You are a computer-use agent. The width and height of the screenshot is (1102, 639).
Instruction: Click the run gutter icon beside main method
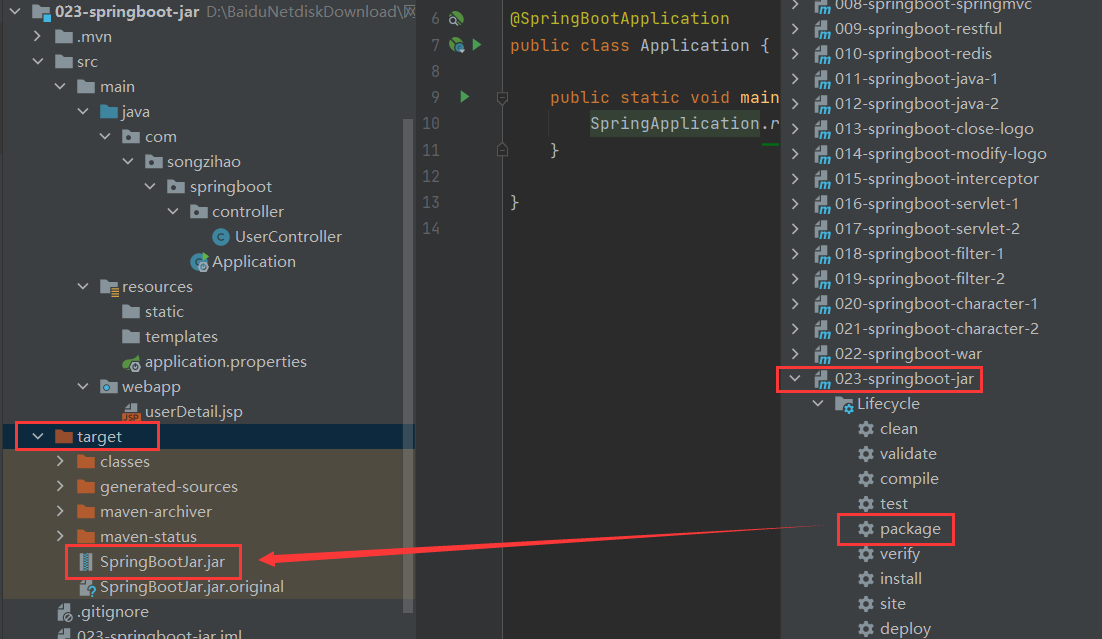point(464,97)
